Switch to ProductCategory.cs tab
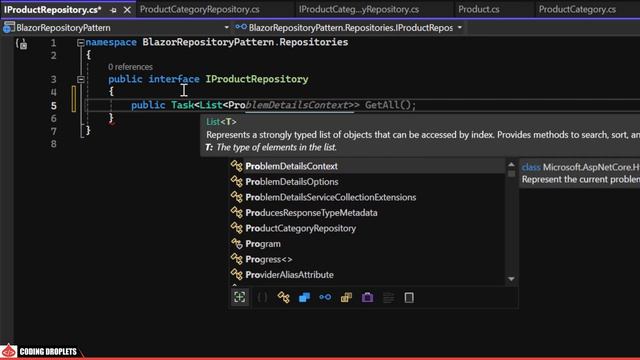The width and height of the screenshot is (640, 360). coord(577,9)
